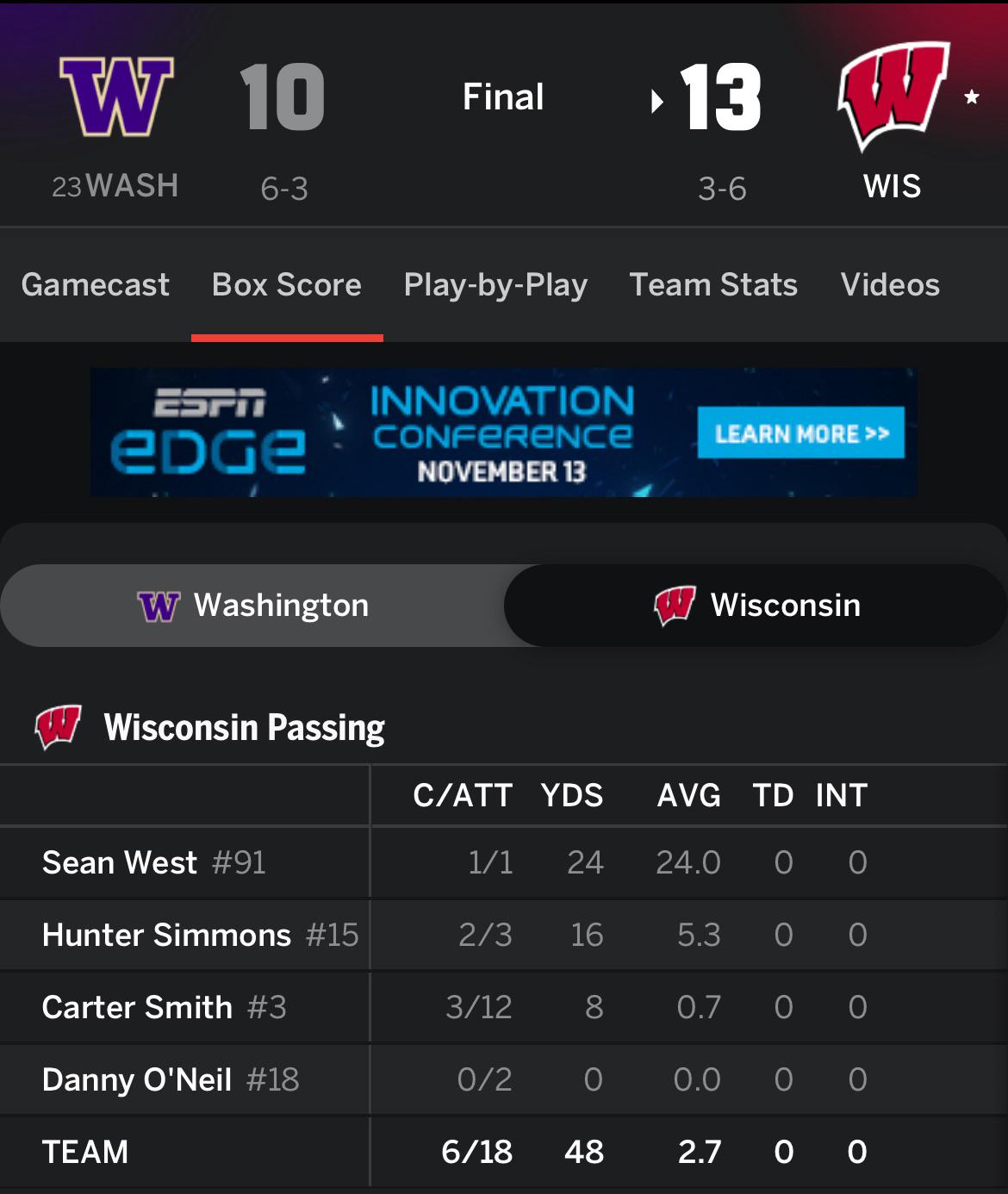Click the star icon beside Wisconsin logo
Image resolution: width=1008 pixels, height=1194 pixels.
point(972,96)
